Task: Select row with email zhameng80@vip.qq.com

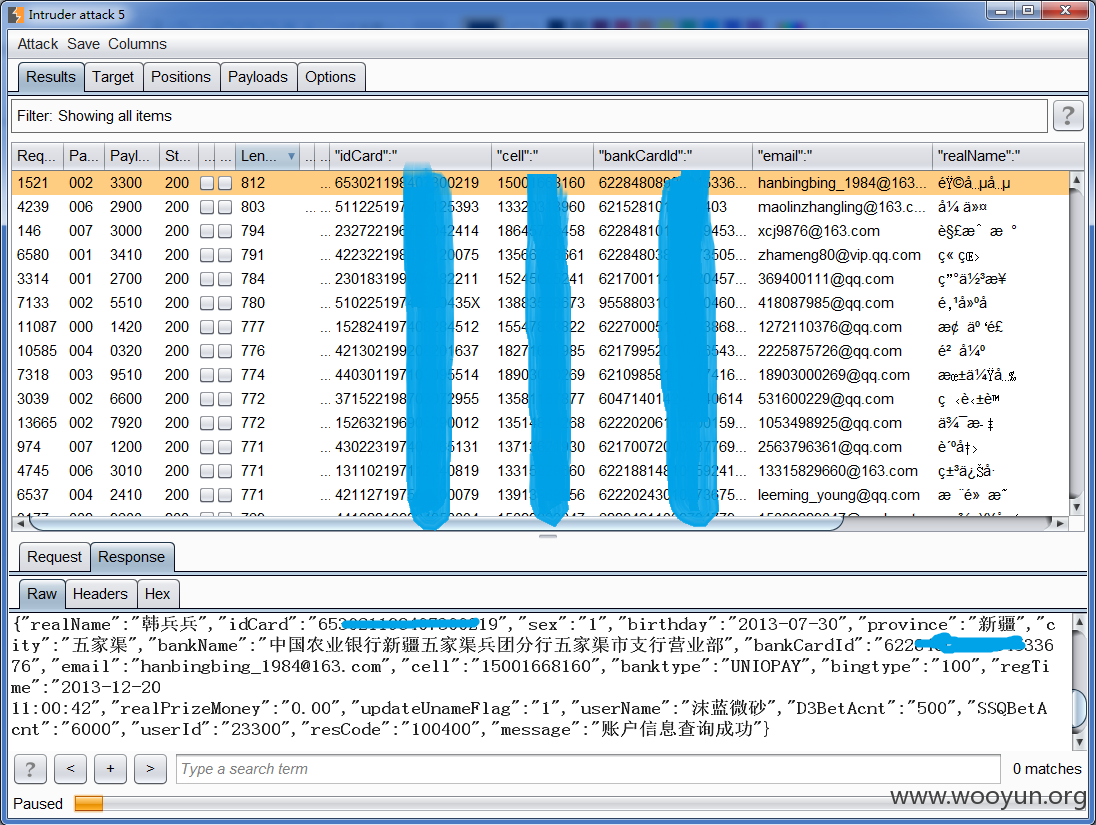Action: tap(540, 255)
